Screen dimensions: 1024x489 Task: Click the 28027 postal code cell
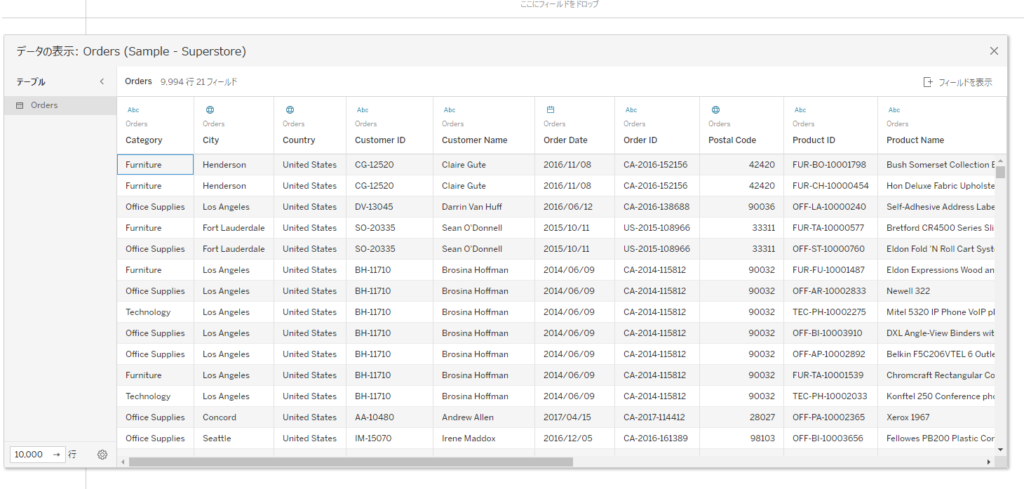point(742,417)
